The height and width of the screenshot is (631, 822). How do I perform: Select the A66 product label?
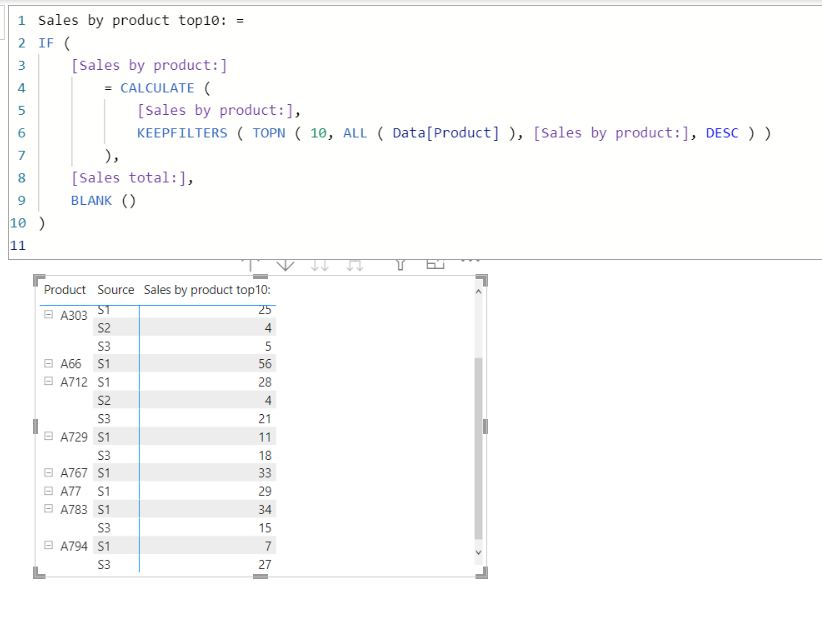71,364
